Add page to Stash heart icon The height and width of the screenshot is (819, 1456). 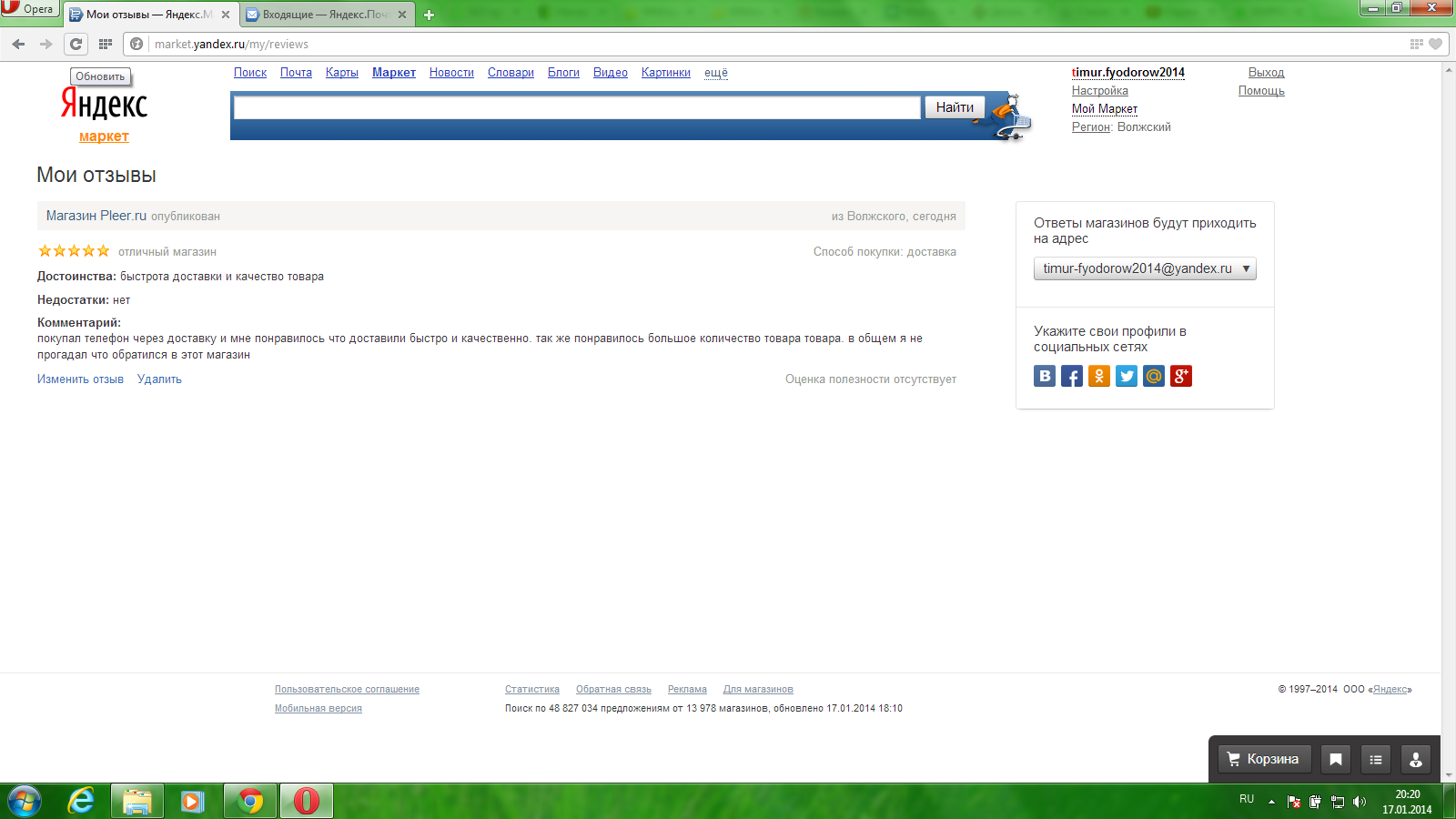click(x=1435, y=44)
